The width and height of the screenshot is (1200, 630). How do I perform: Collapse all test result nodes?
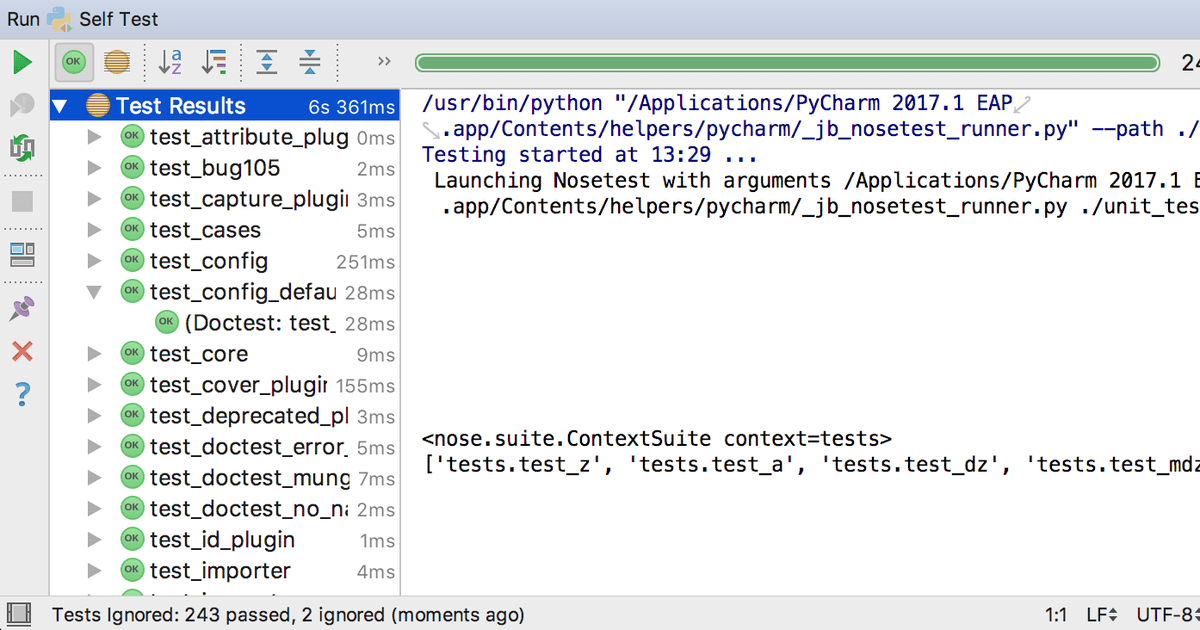pos(310,62)
